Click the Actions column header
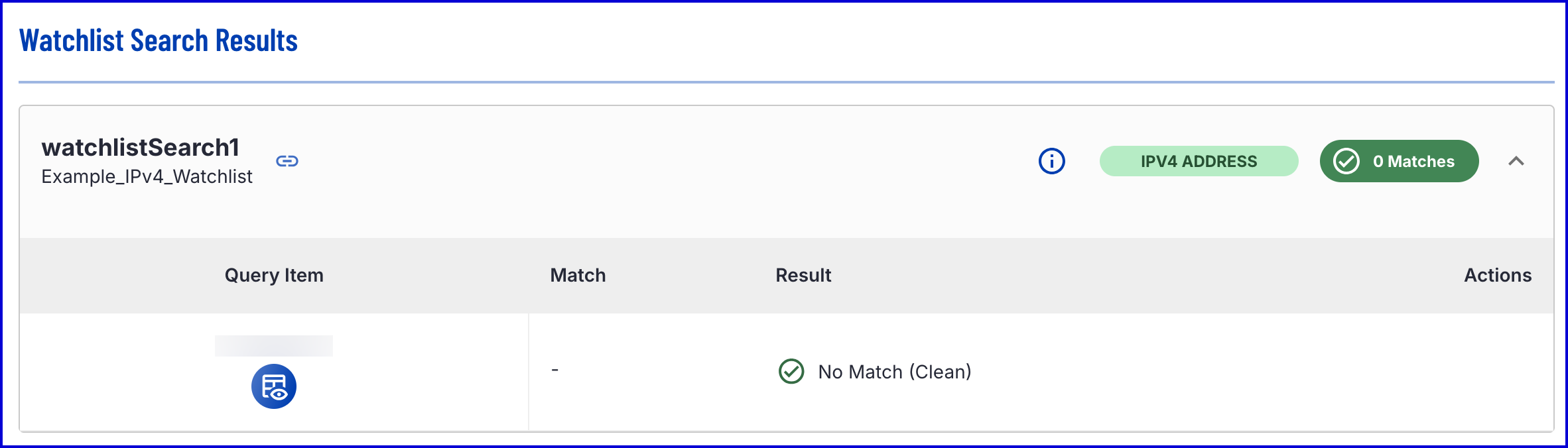 pyautogui.click(x=1497, y=275)
